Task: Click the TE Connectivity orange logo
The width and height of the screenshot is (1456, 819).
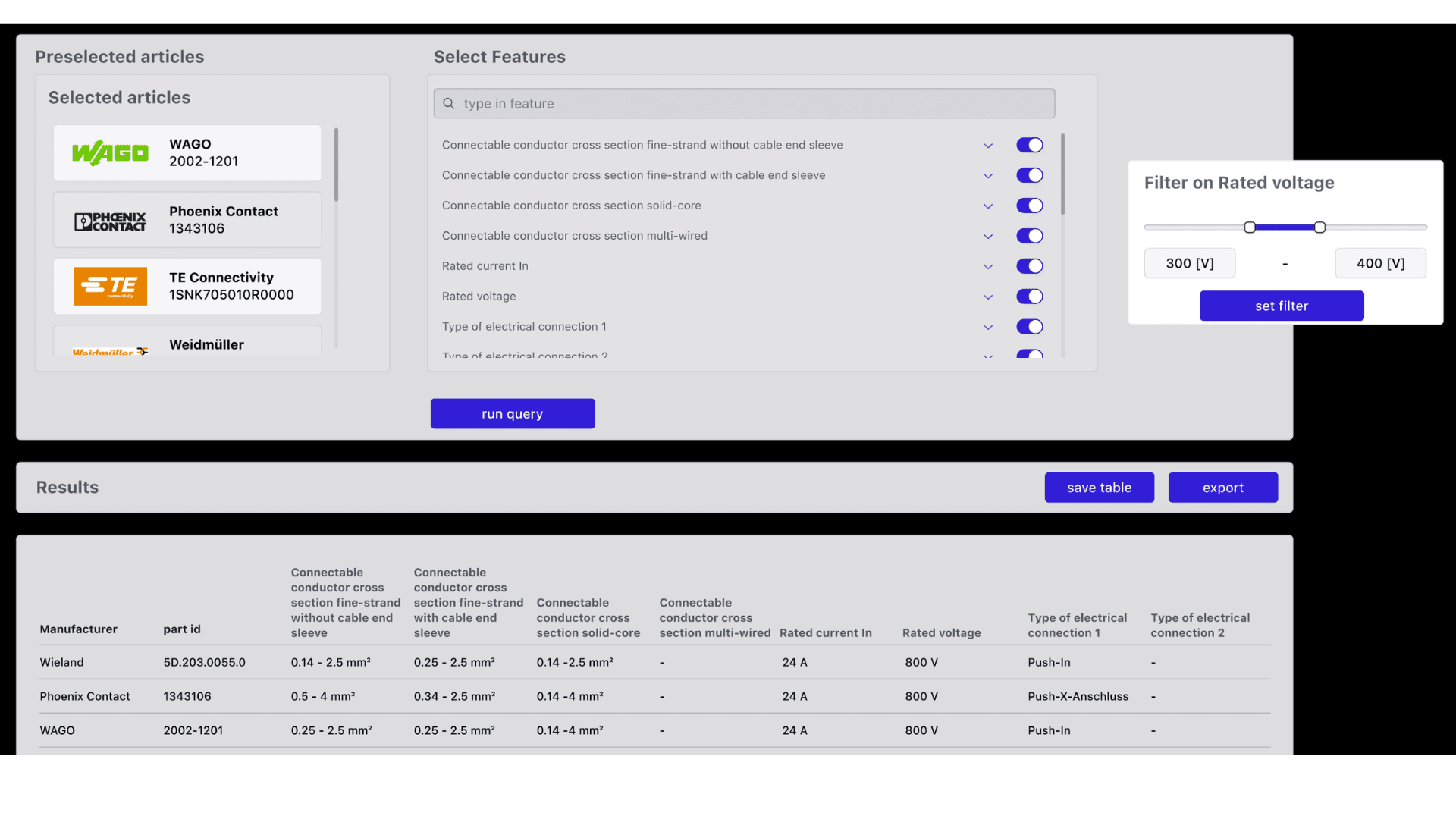Action: (x=110, y=287)
